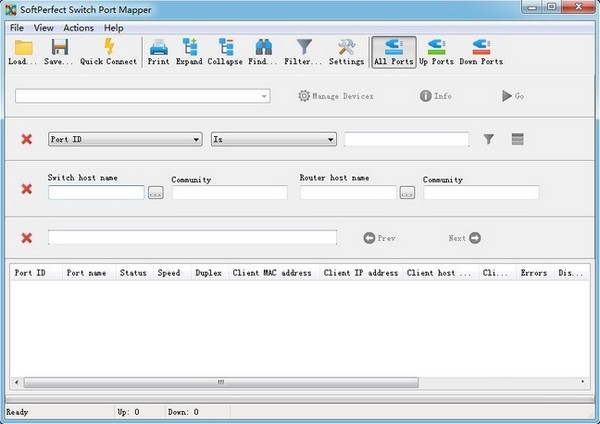Open the 'Is' condition dropdown
Screen dimensions: 600x424
point(329,140)
